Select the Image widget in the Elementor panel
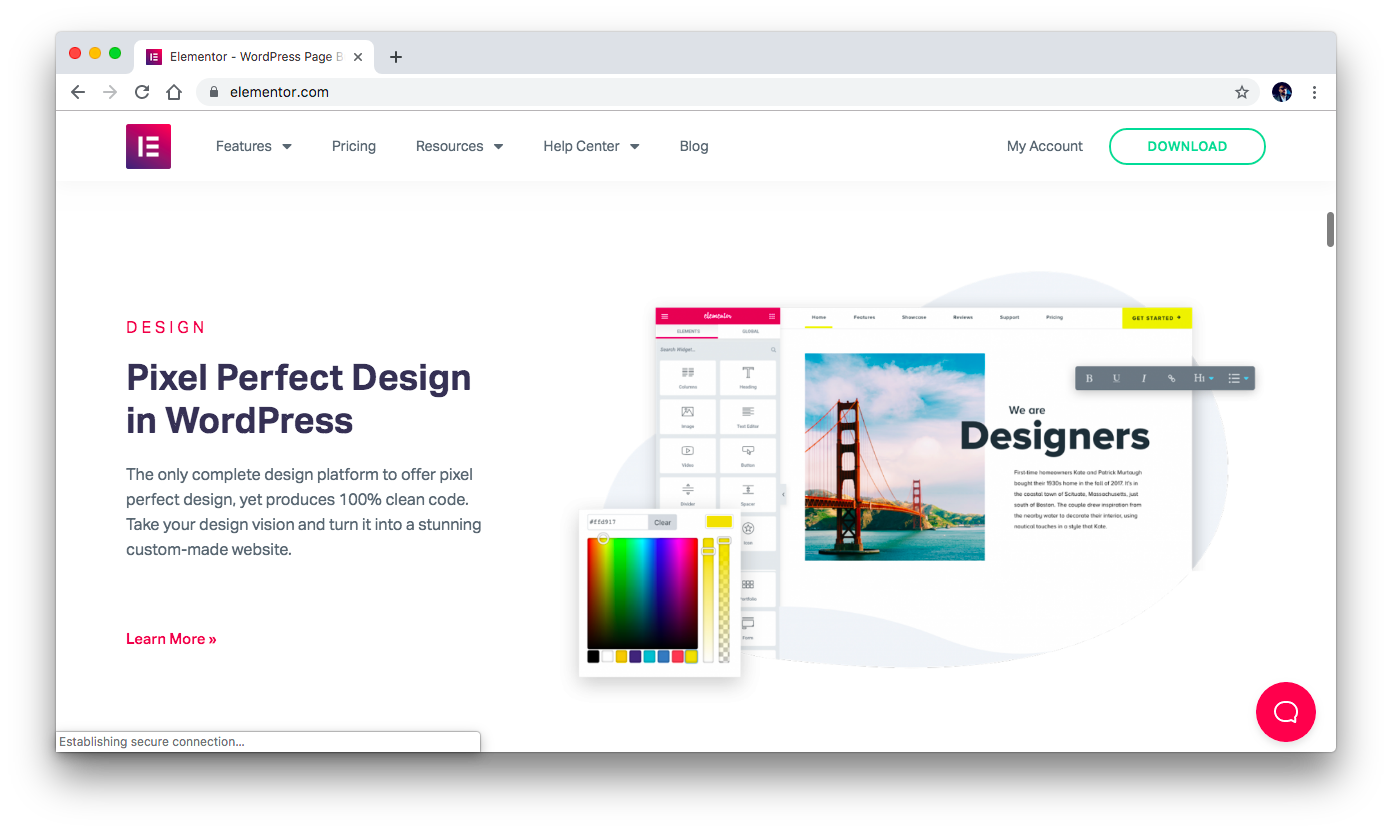The width and height of the screenshot is (1392, 832). [x=688, y=416]
